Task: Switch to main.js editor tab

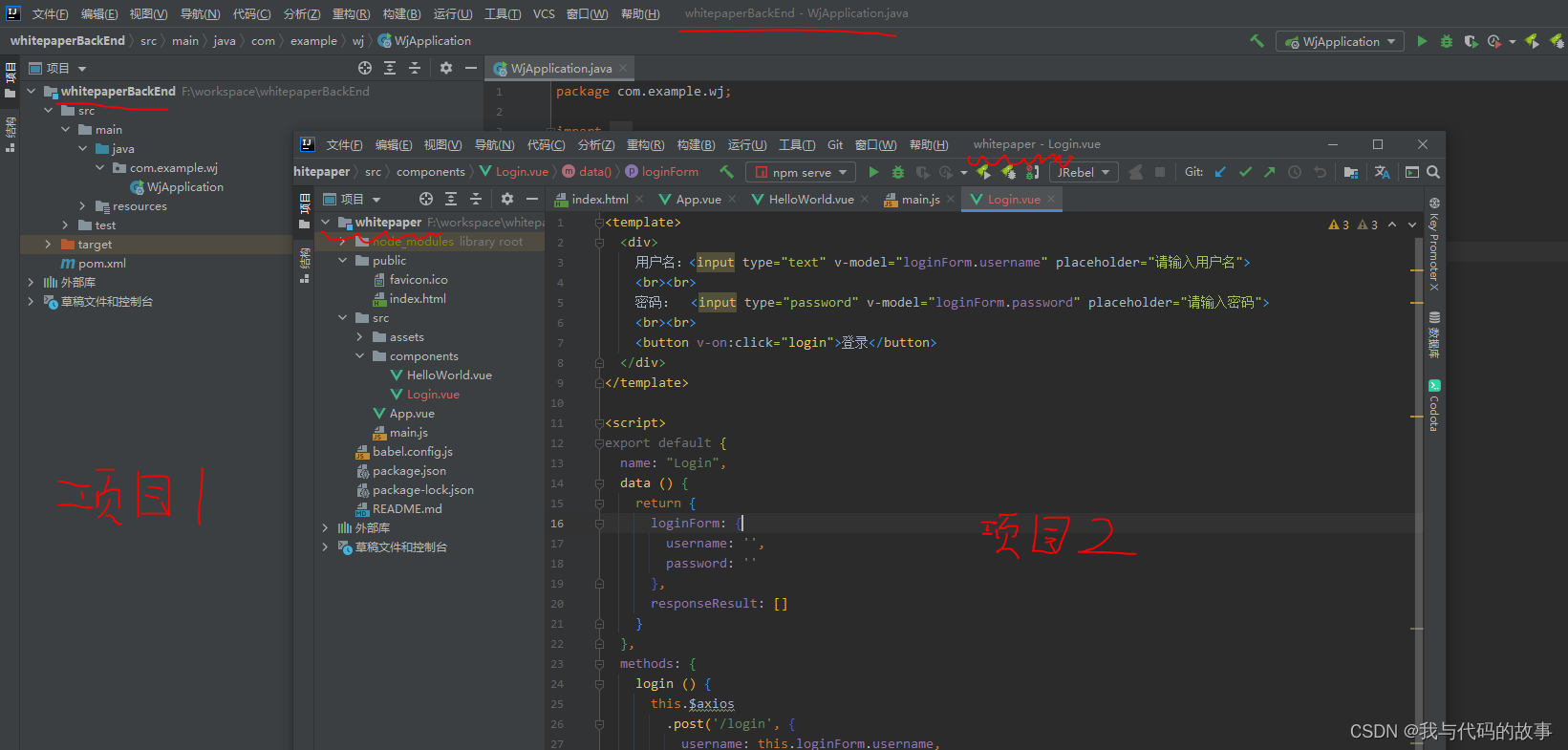Action: click(x=919, y=200)
